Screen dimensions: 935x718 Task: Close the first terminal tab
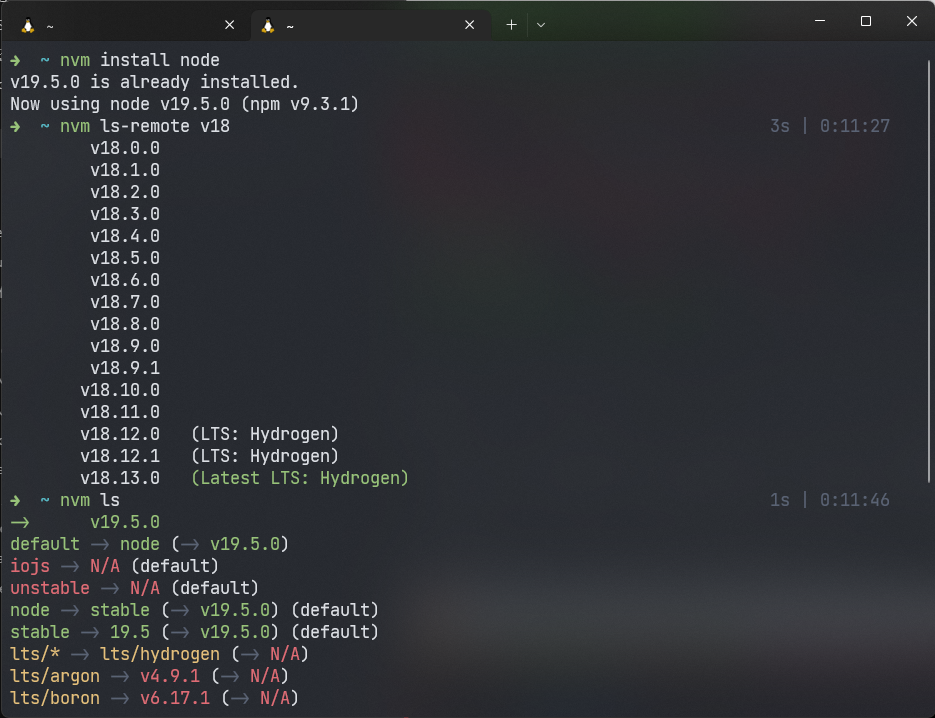[x=230, y=25]
